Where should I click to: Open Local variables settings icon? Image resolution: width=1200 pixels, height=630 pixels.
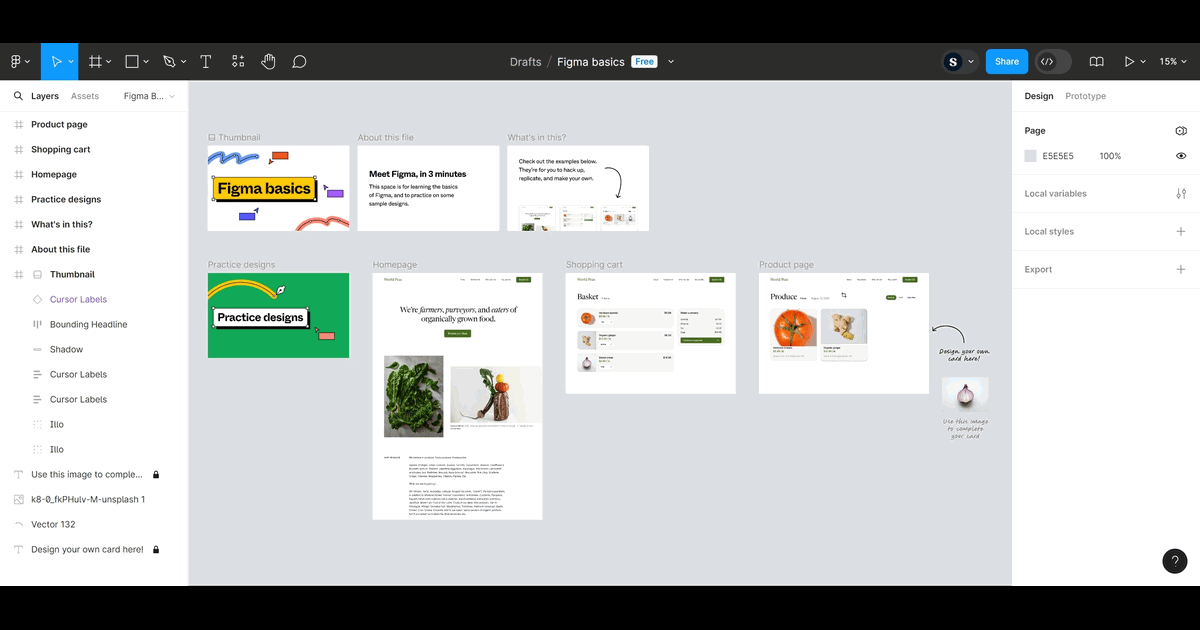(x=1181, y=194)
